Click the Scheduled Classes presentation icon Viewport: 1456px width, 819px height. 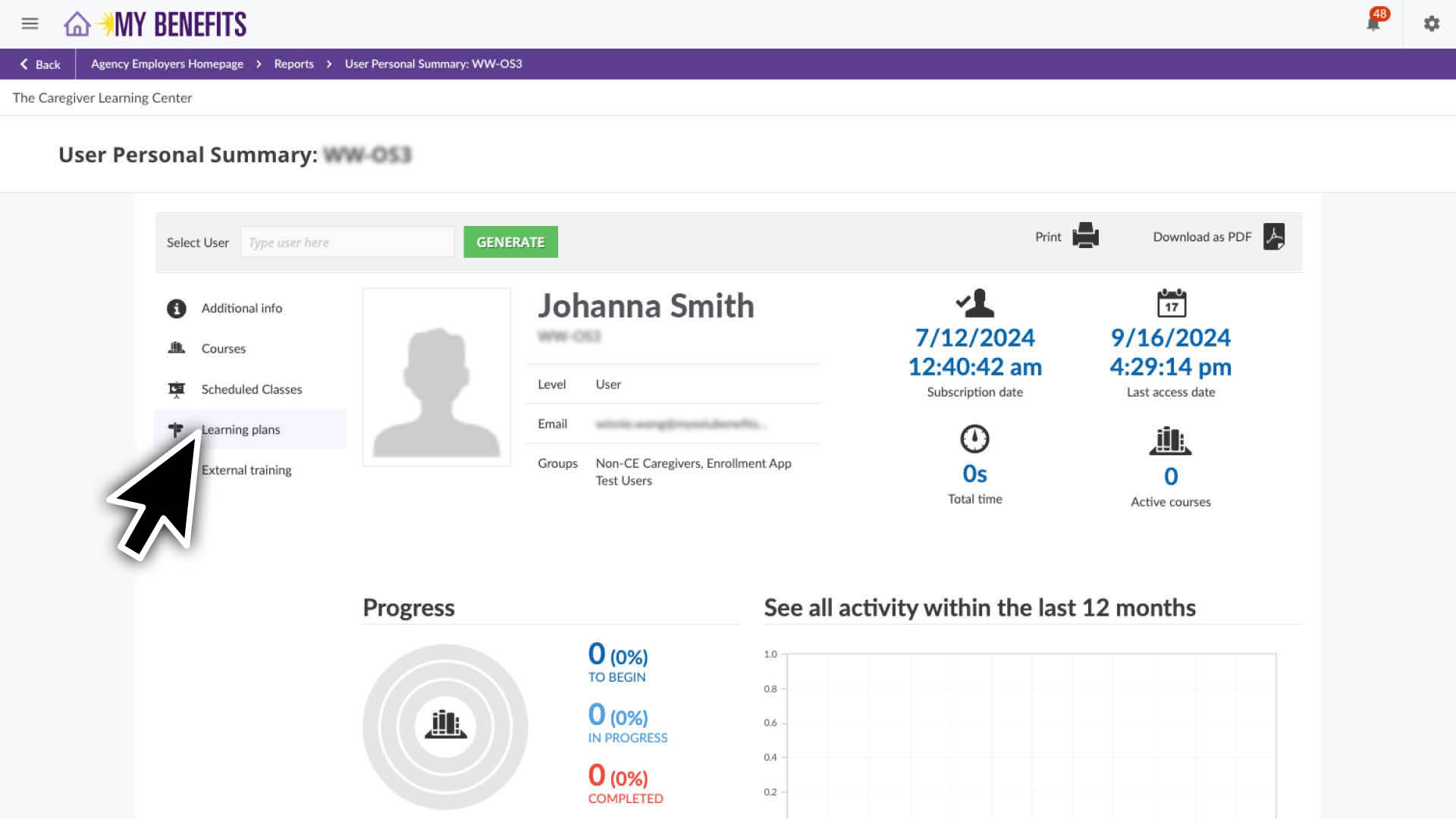(176, 390)
